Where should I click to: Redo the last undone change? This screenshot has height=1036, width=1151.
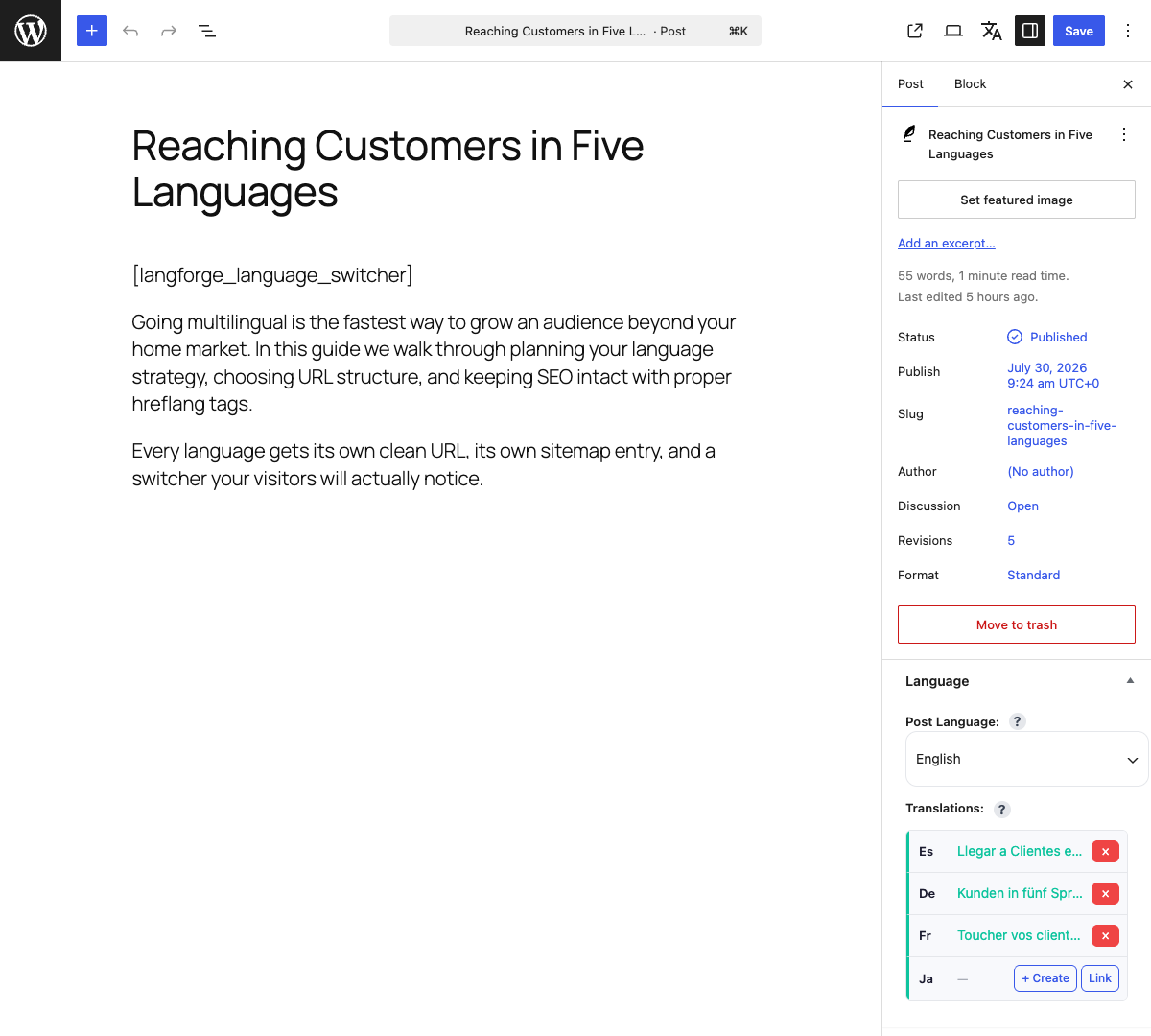[x=169, y=31]
